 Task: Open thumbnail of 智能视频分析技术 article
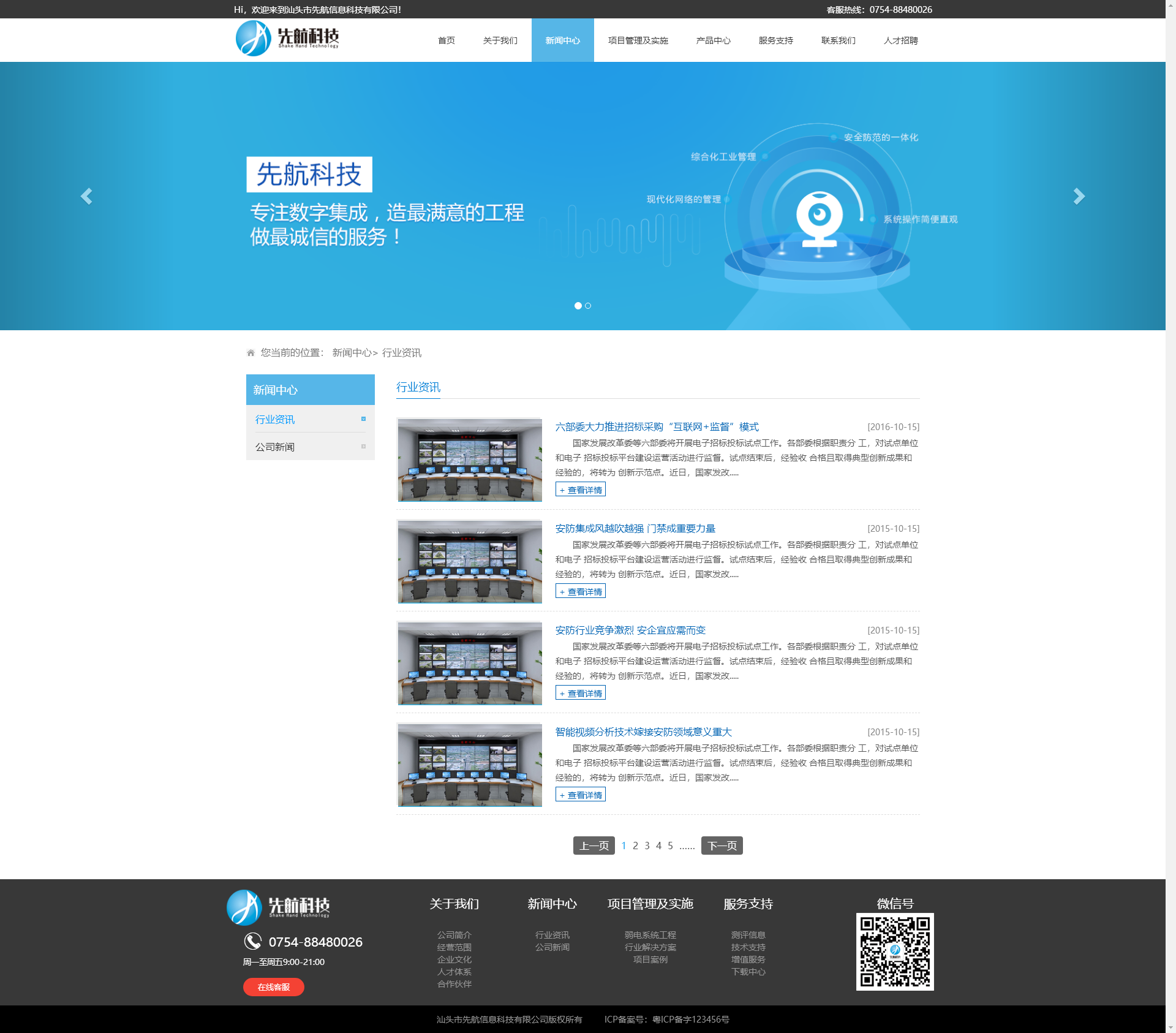469,765
